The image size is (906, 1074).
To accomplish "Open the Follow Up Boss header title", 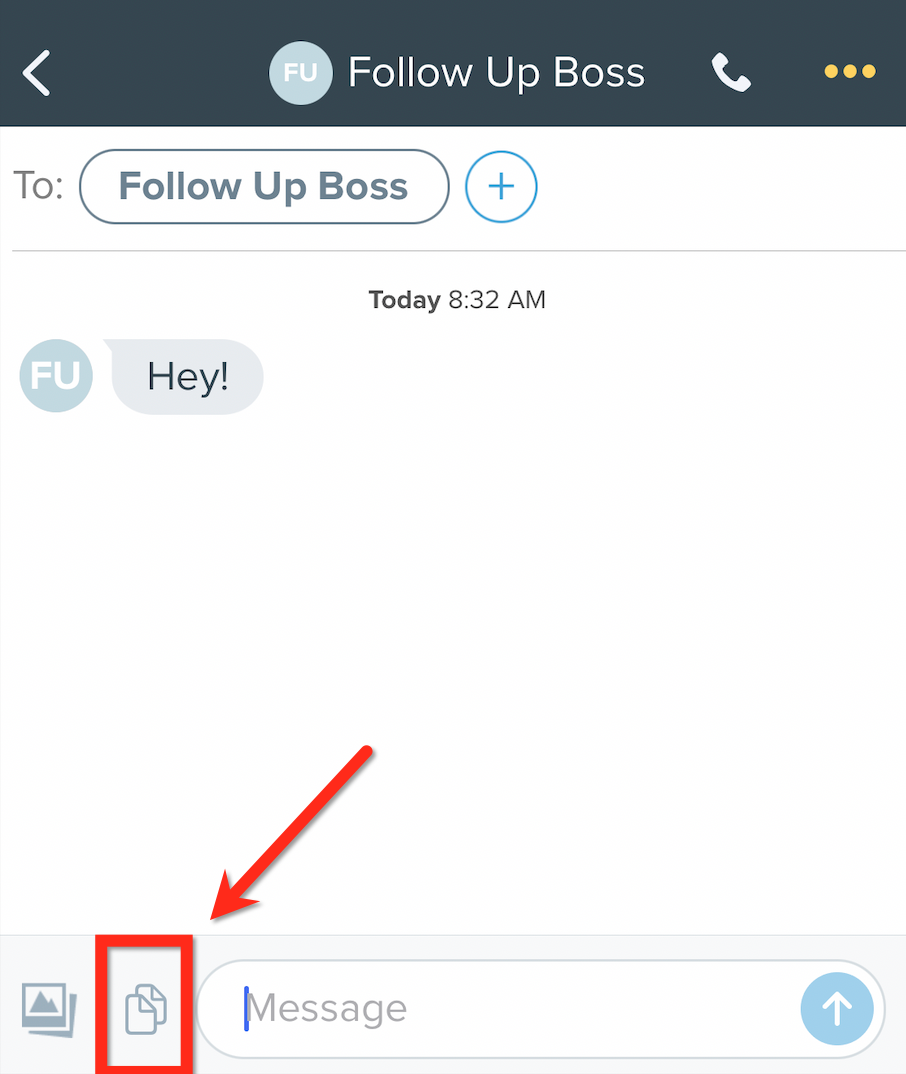I will (x=496, y=73).
